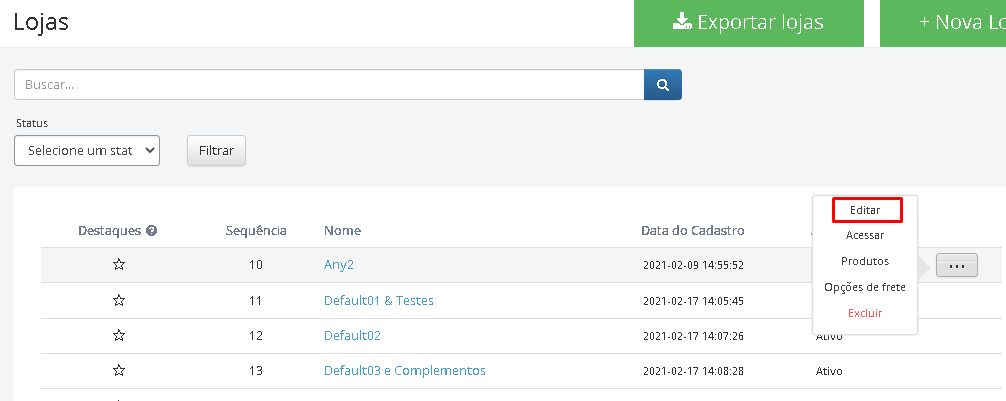Open the Default02 store link
The width and height of the screenshot is (1006, 401).
(352, 336)
